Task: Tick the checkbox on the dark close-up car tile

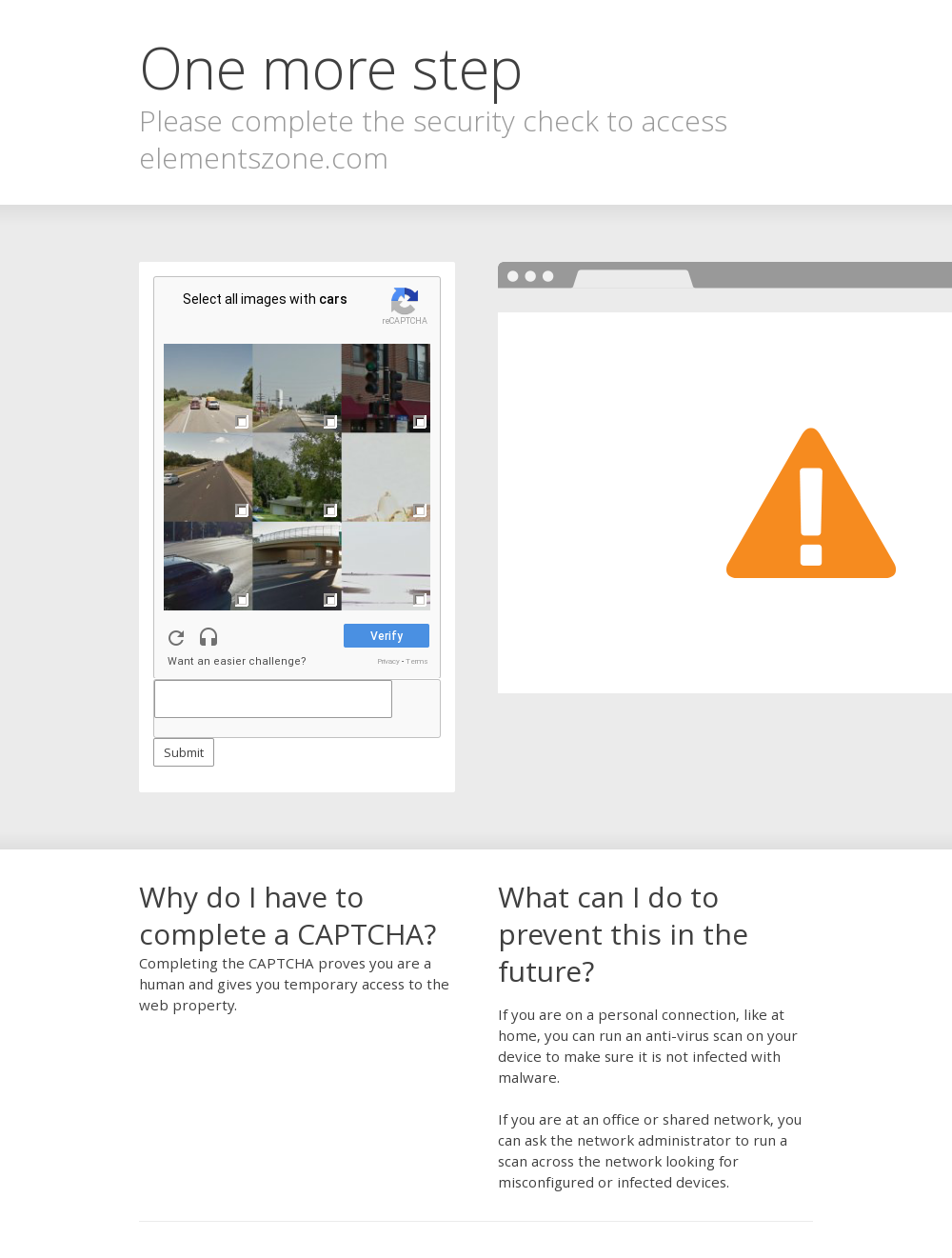Action: (242, 600)
